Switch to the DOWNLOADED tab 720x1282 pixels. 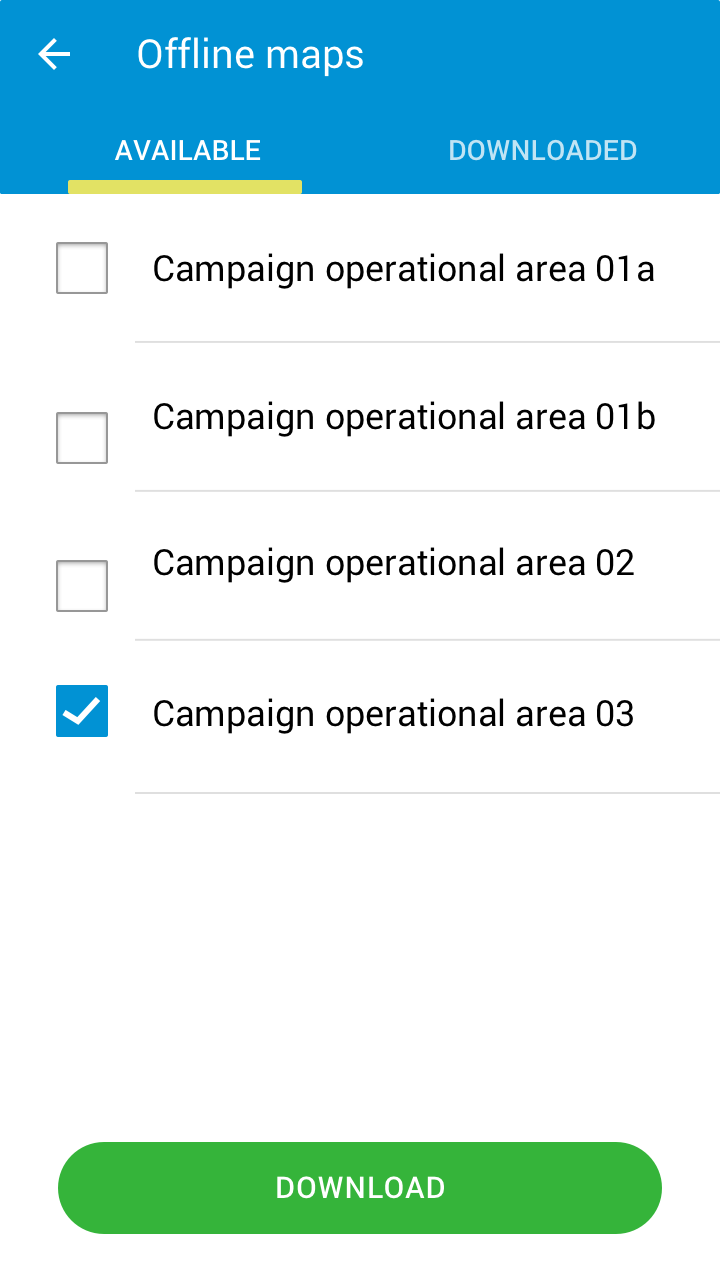click(x=543, y=150)
